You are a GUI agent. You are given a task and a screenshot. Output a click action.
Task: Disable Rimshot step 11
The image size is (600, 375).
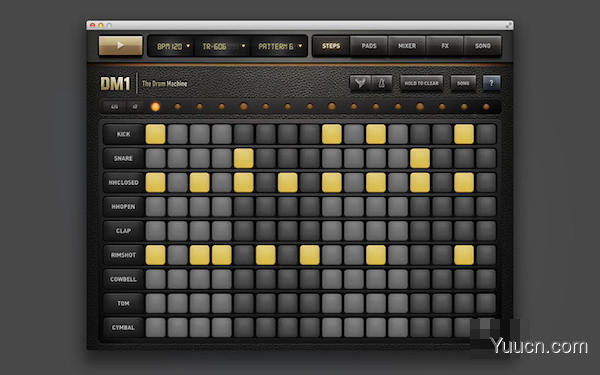(376, 255)
